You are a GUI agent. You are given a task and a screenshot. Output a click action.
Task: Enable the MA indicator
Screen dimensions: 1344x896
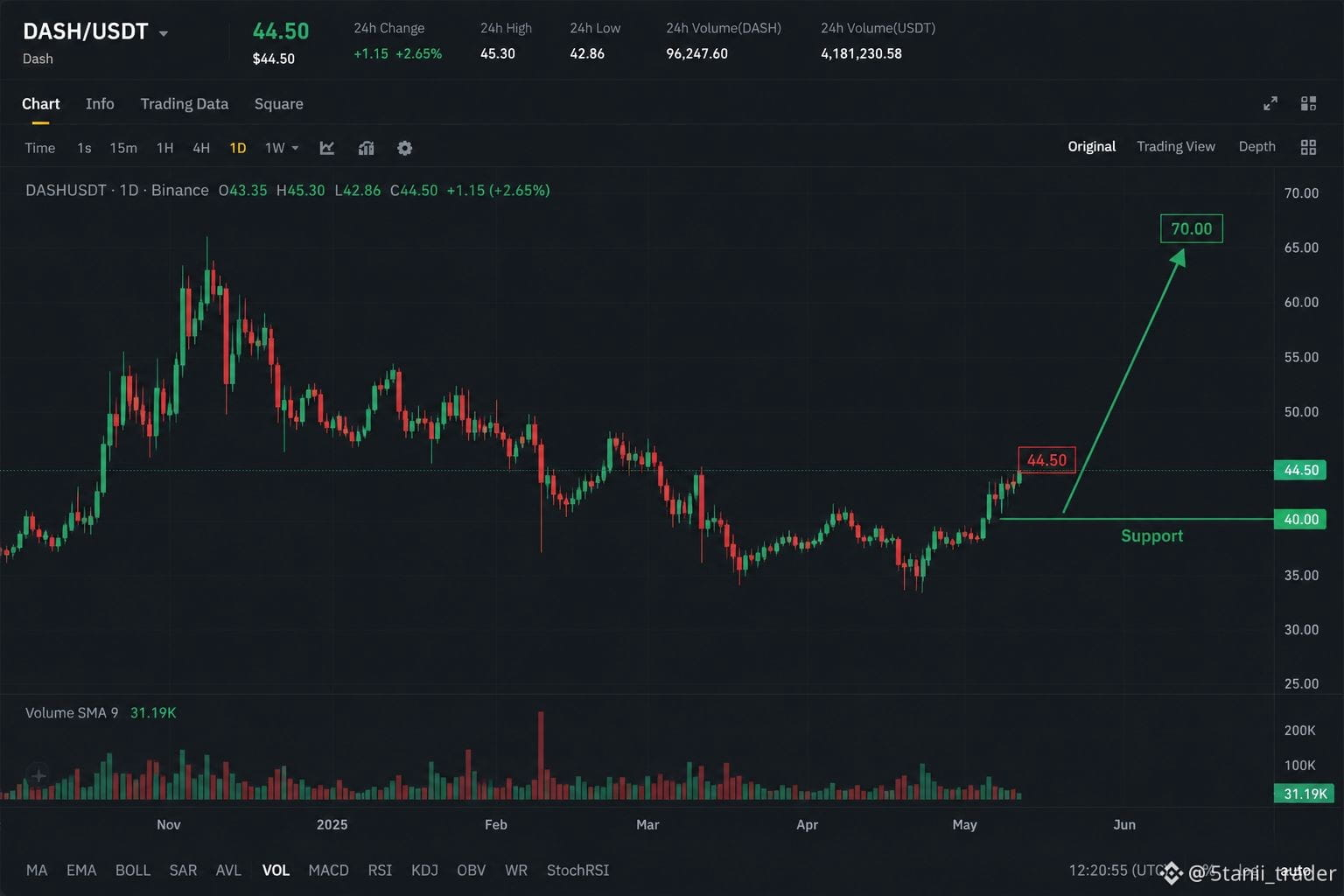[37, 870]
